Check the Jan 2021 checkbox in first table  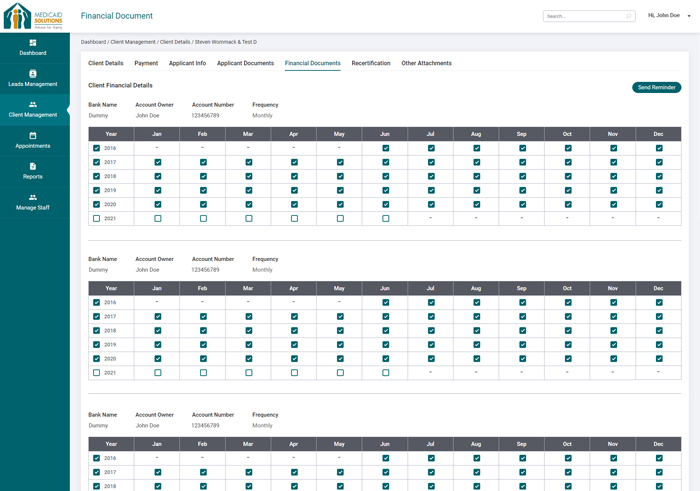tap(157, 218)
